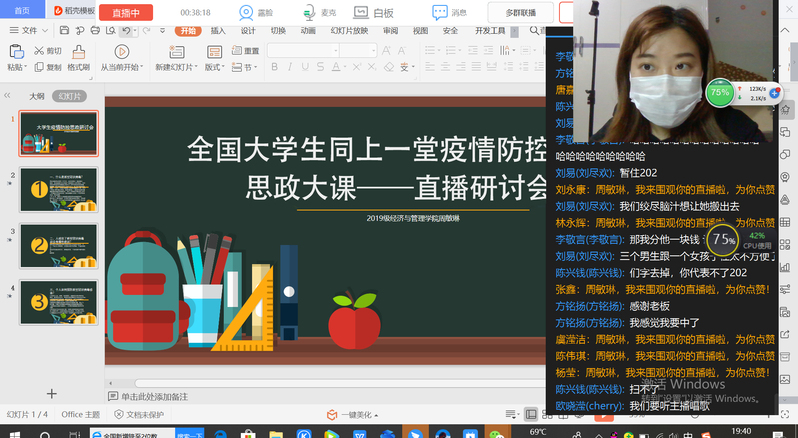Click the 格式刷 format painter icon

pyautogui.click(x=78, y=50)
